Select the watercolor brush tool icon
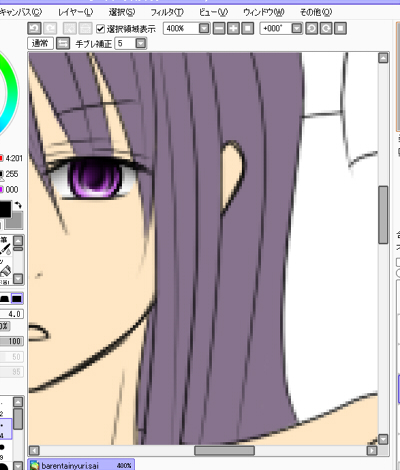The width and height of the screenshot is (400, 470). click(5, 249)
